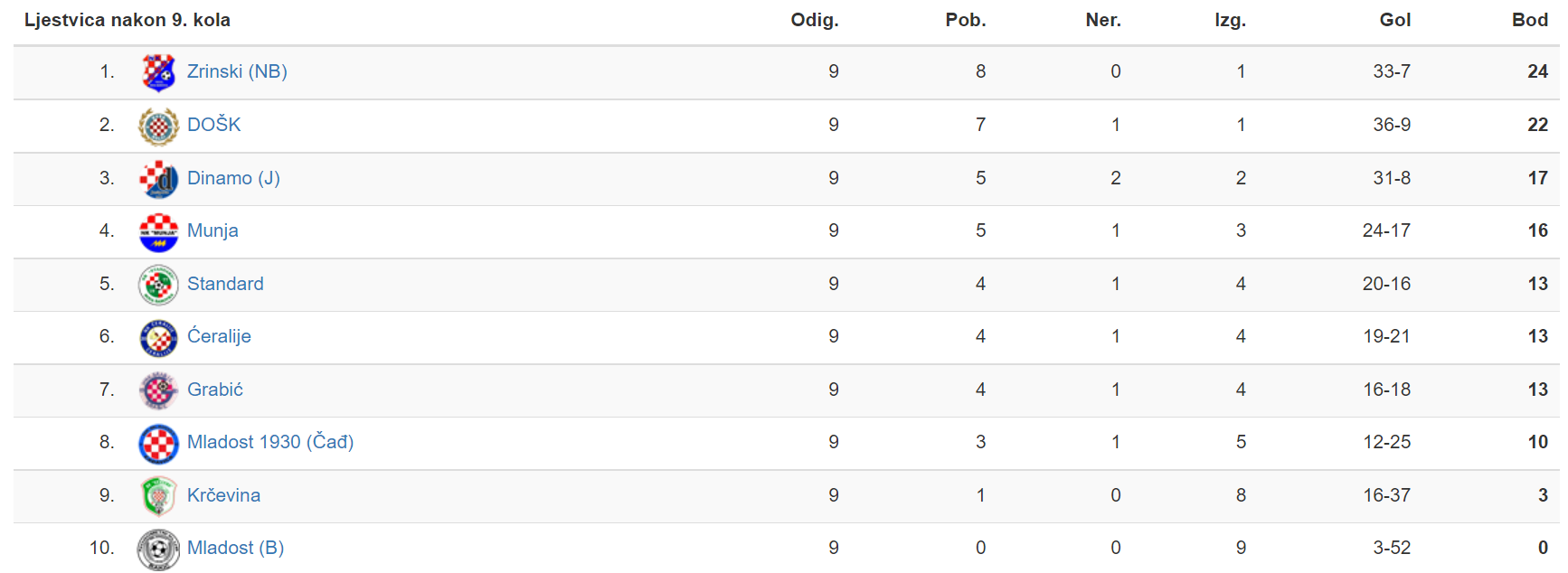Click the Zrinski (NB) club crest

point(158,72)
